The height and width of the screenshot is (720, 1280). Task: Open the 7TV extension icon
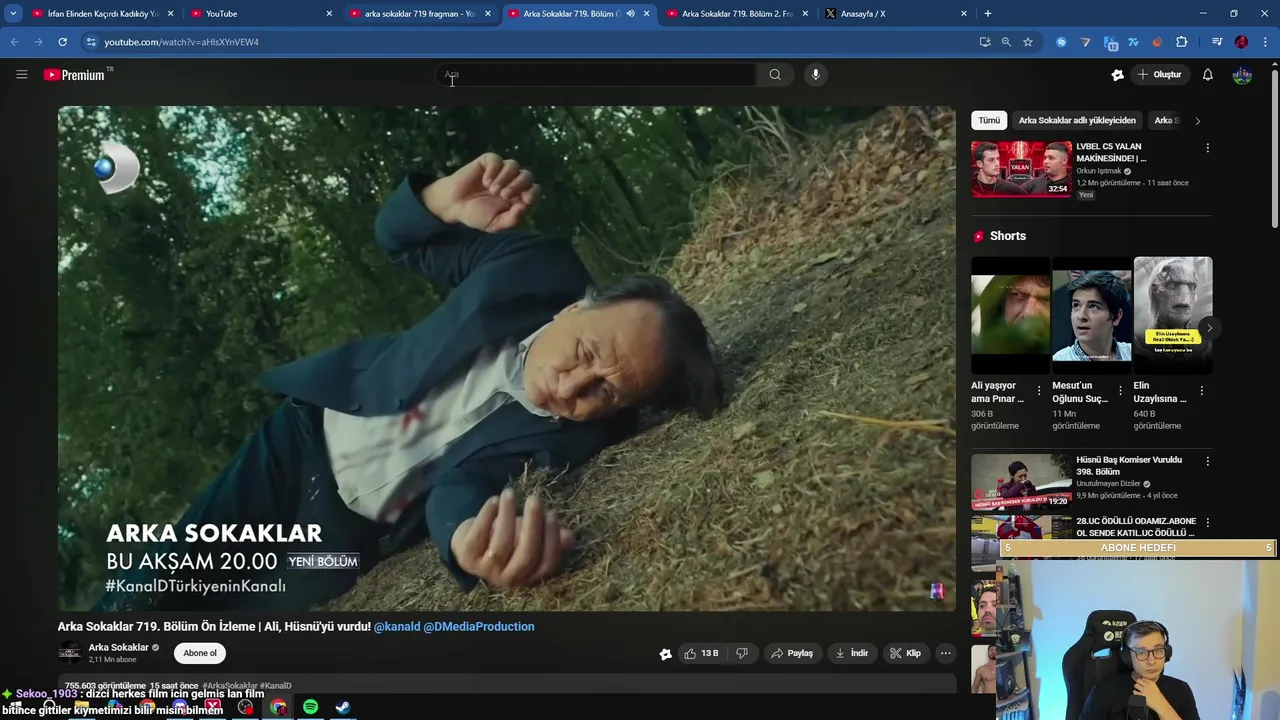[x=1134, y=42]
